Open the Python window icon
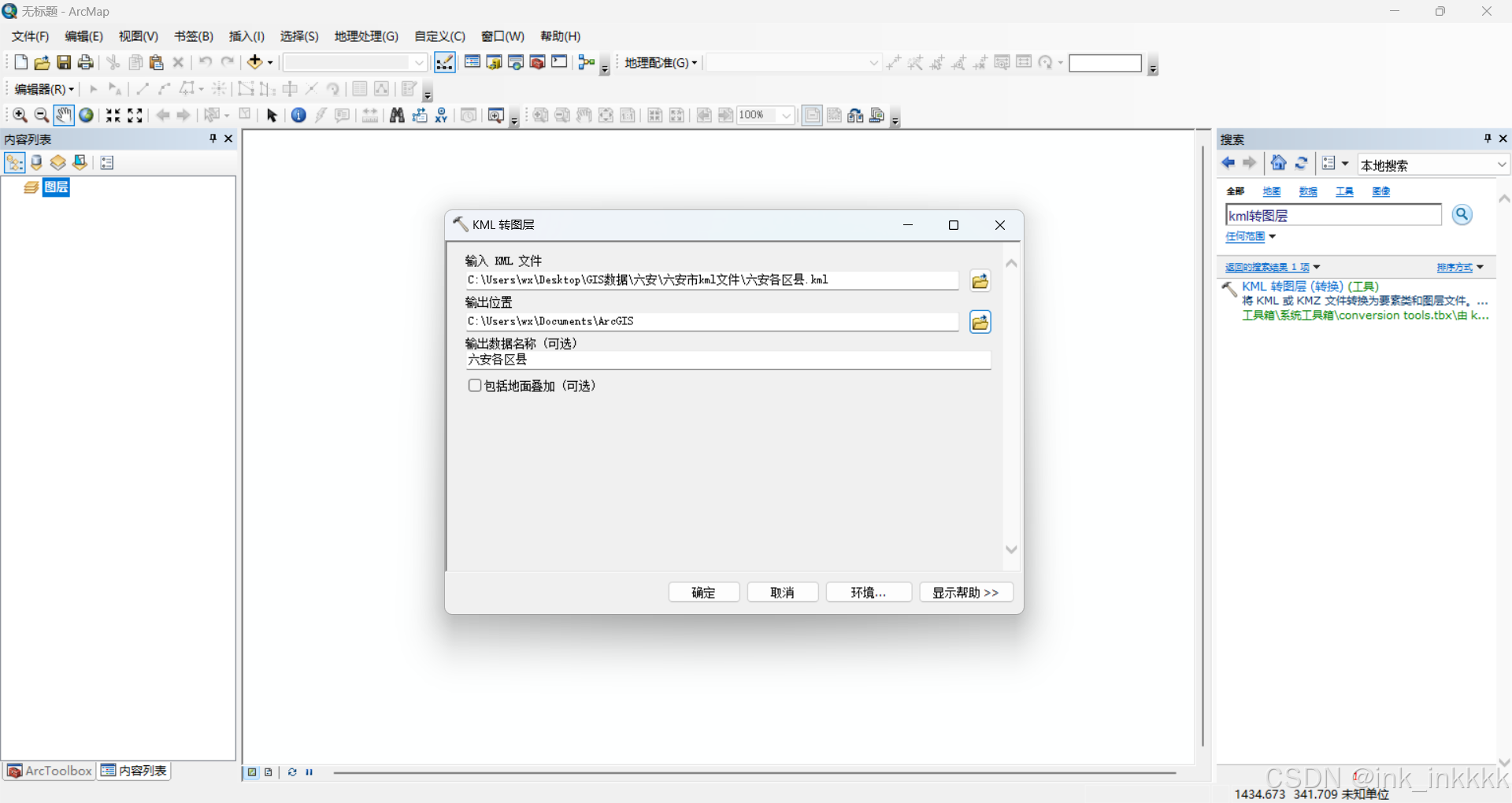This screenshot has height=803, width=1512. pyautogui.click(x=559, y=62)
